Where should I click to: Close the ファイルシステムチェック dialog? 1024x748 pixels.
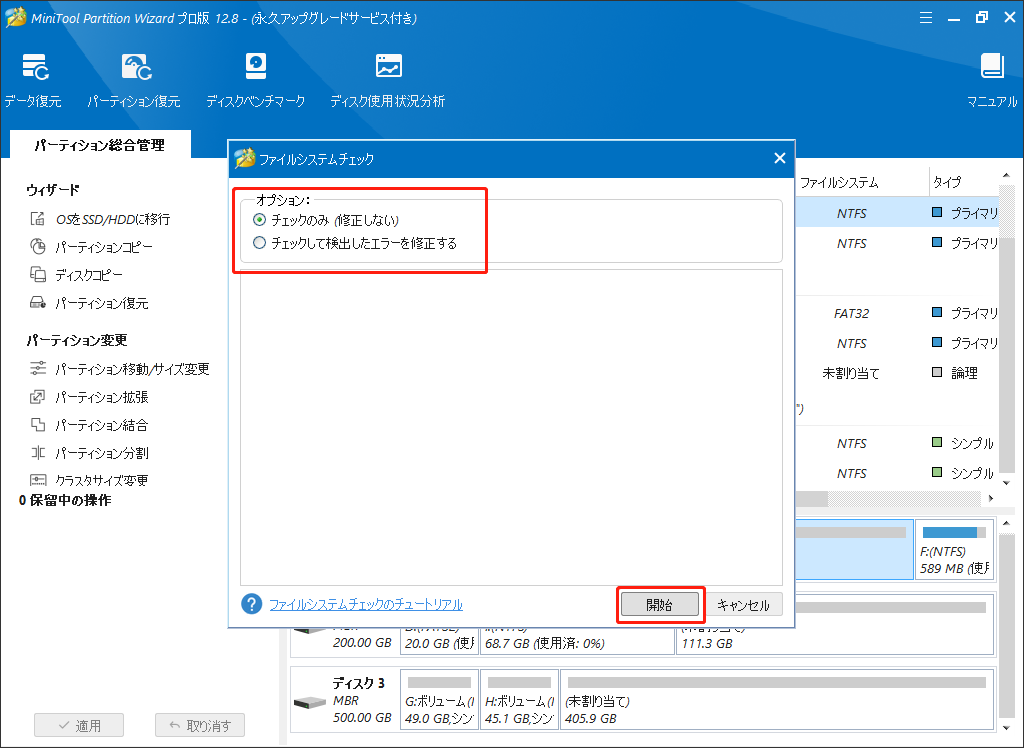(780, 158)
